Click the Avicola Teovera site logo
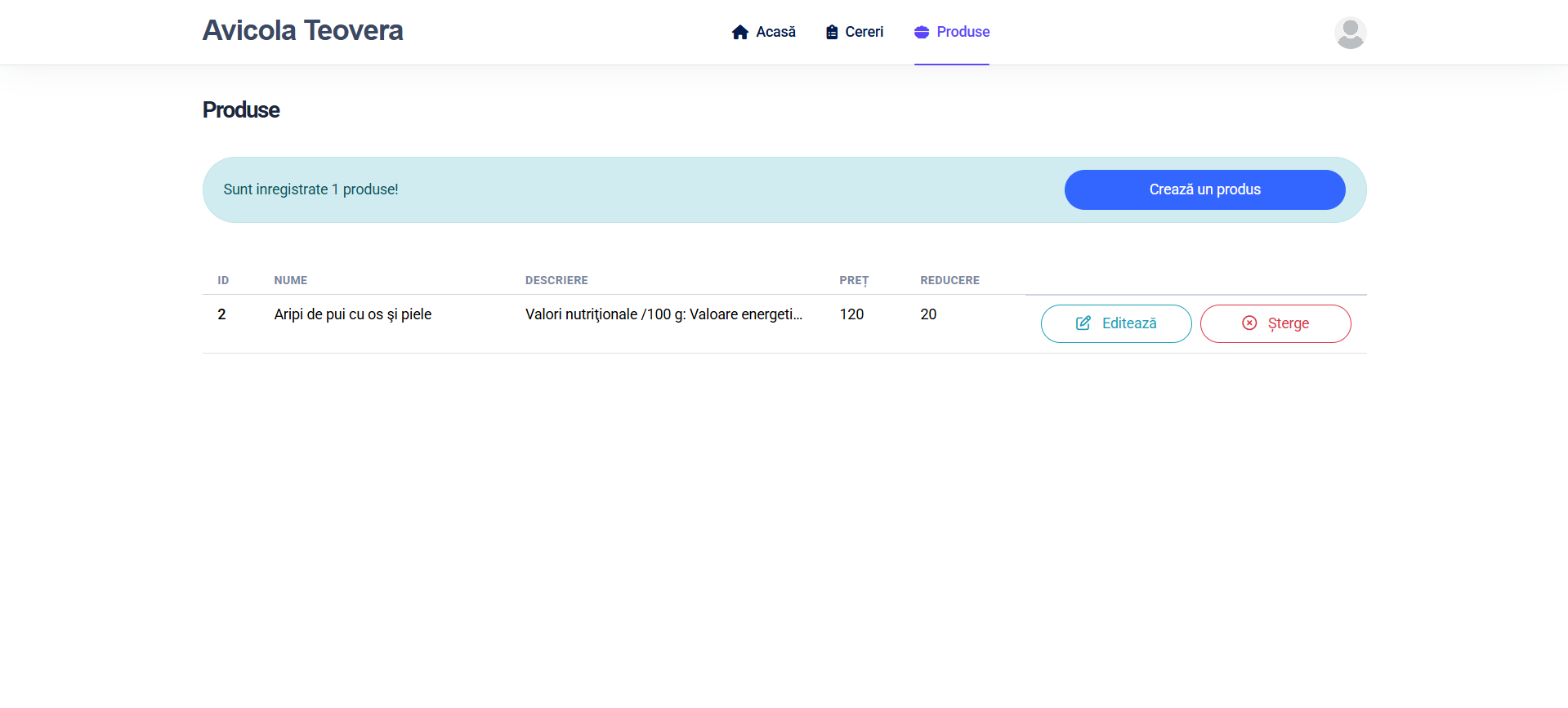1568x708 pixels. click(x=302, y=31)
